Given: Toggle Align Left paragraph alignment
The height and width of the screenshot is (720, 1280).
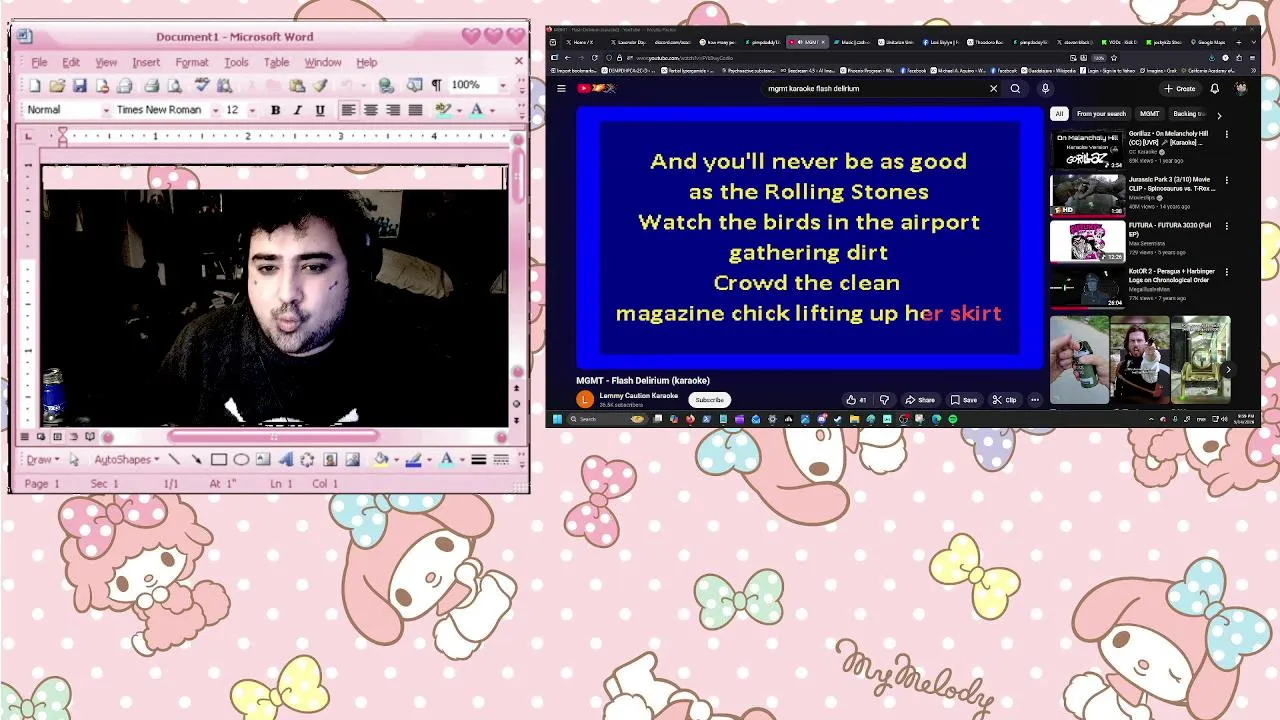Looking at the screenshot, I should [348, 110].
